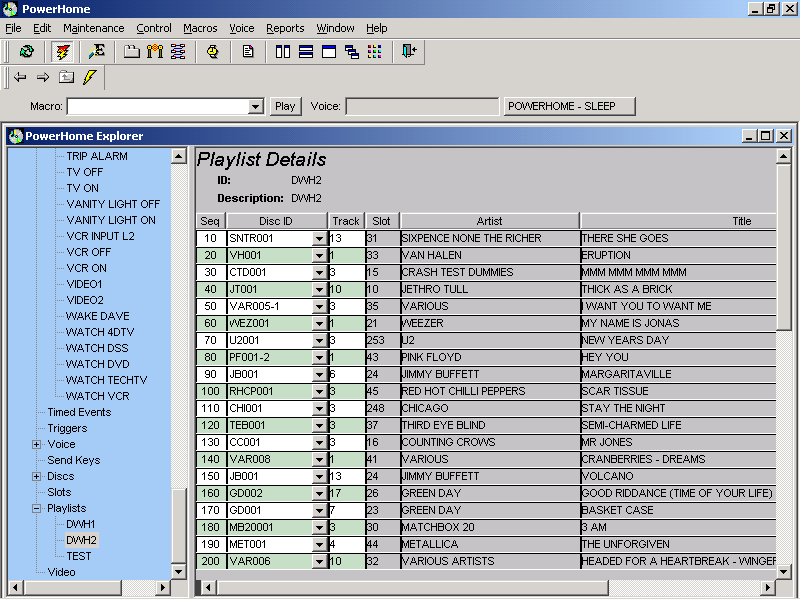Go back with the left arrow icon
Viewport: 800px width, 600px height.
click(x=20, y=77)
